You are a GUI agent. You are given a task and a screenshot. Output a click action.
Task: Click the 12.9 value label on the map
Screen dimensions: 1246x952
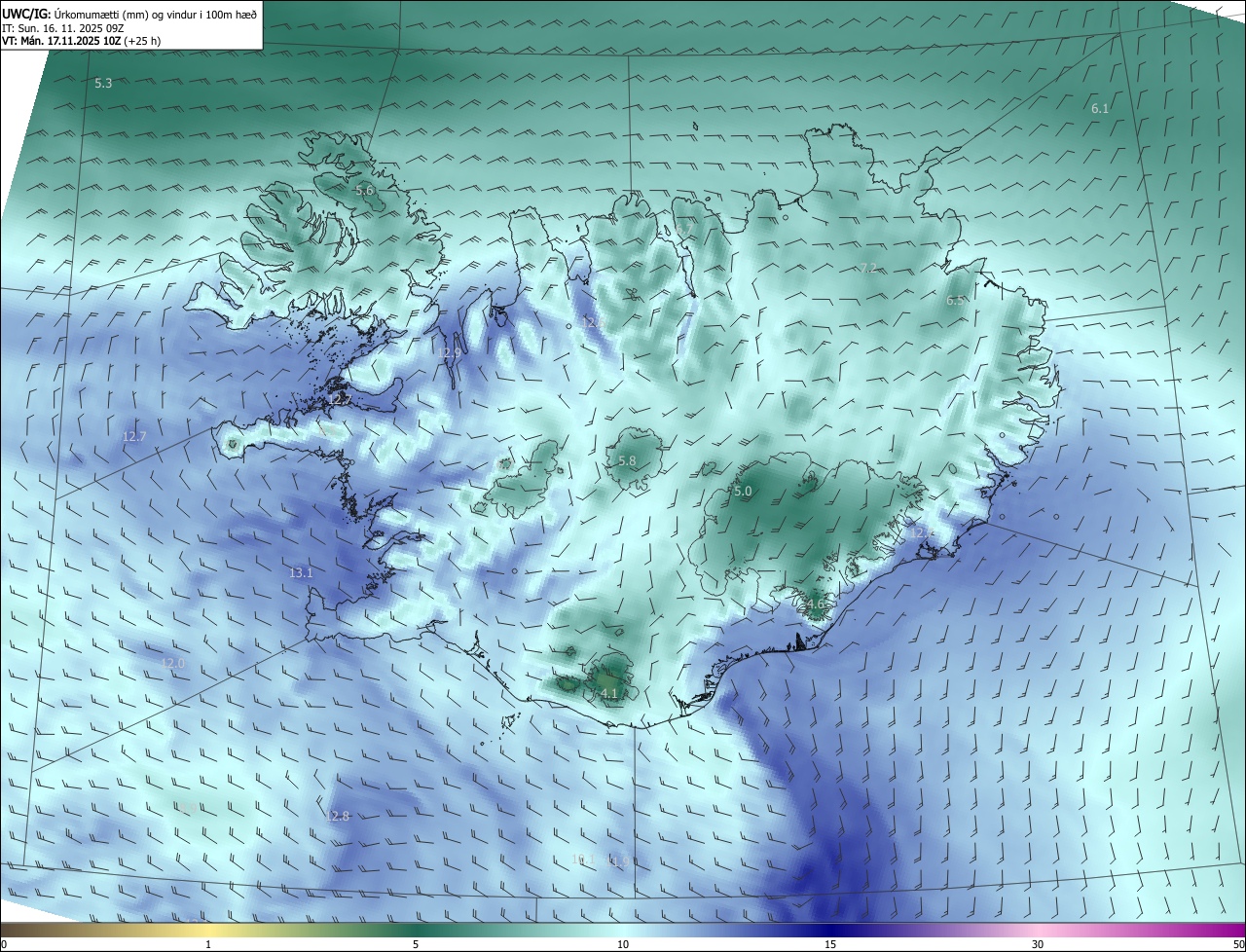coord(449,353)
